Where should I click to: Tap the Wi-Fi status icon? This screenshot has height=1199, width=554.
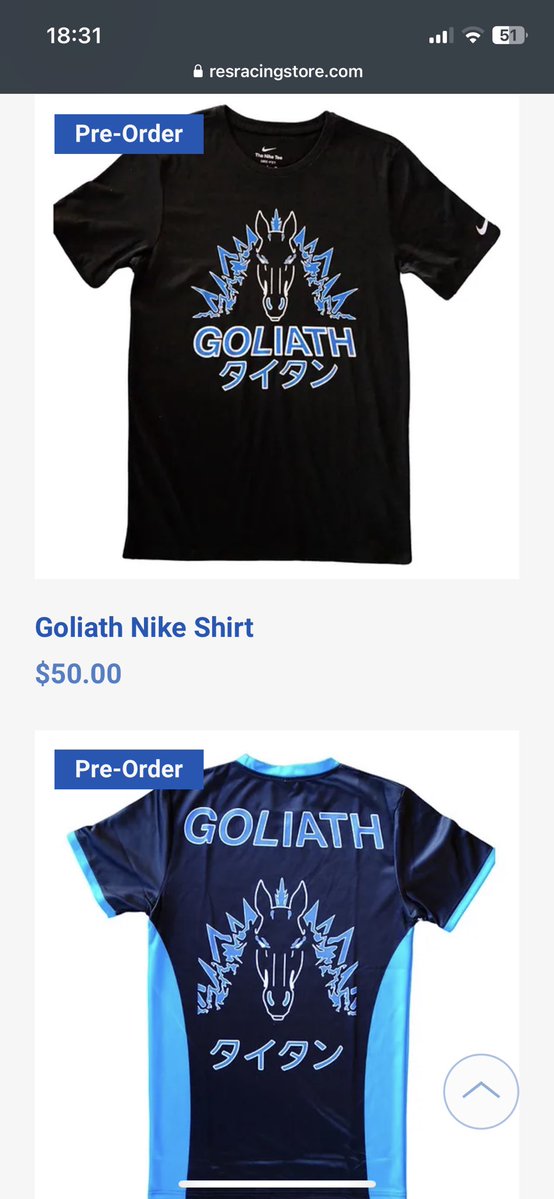[473, 35]
